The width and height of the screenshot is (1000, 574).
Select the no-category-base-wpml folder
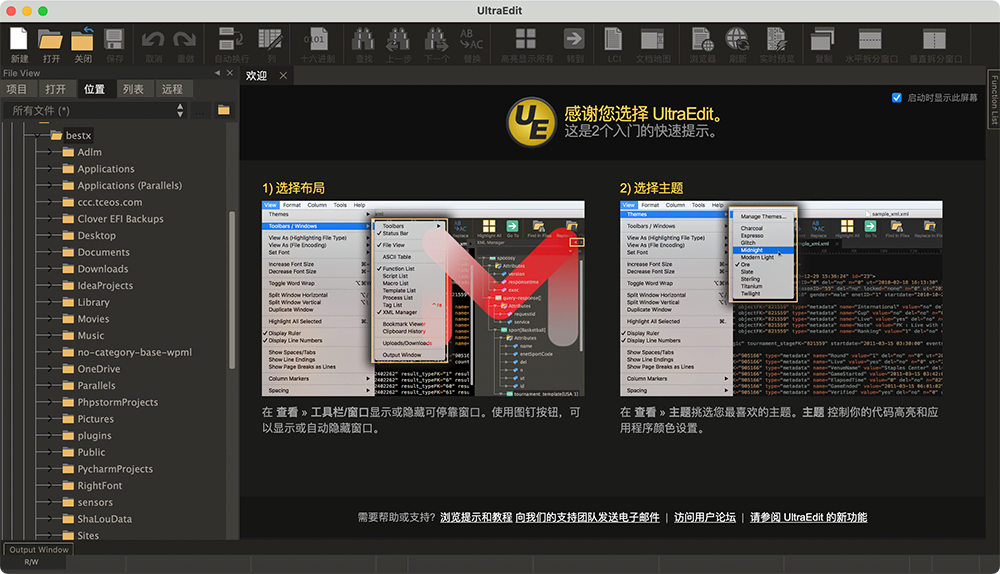point(127,352)
